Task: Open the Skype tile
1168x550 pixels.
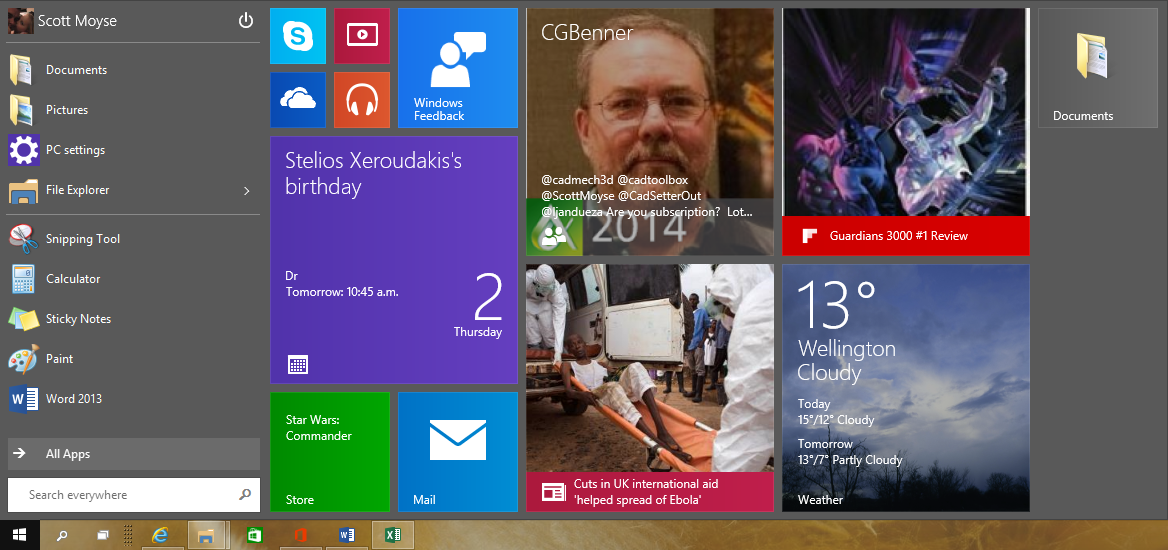Action: tap(297, 36)
